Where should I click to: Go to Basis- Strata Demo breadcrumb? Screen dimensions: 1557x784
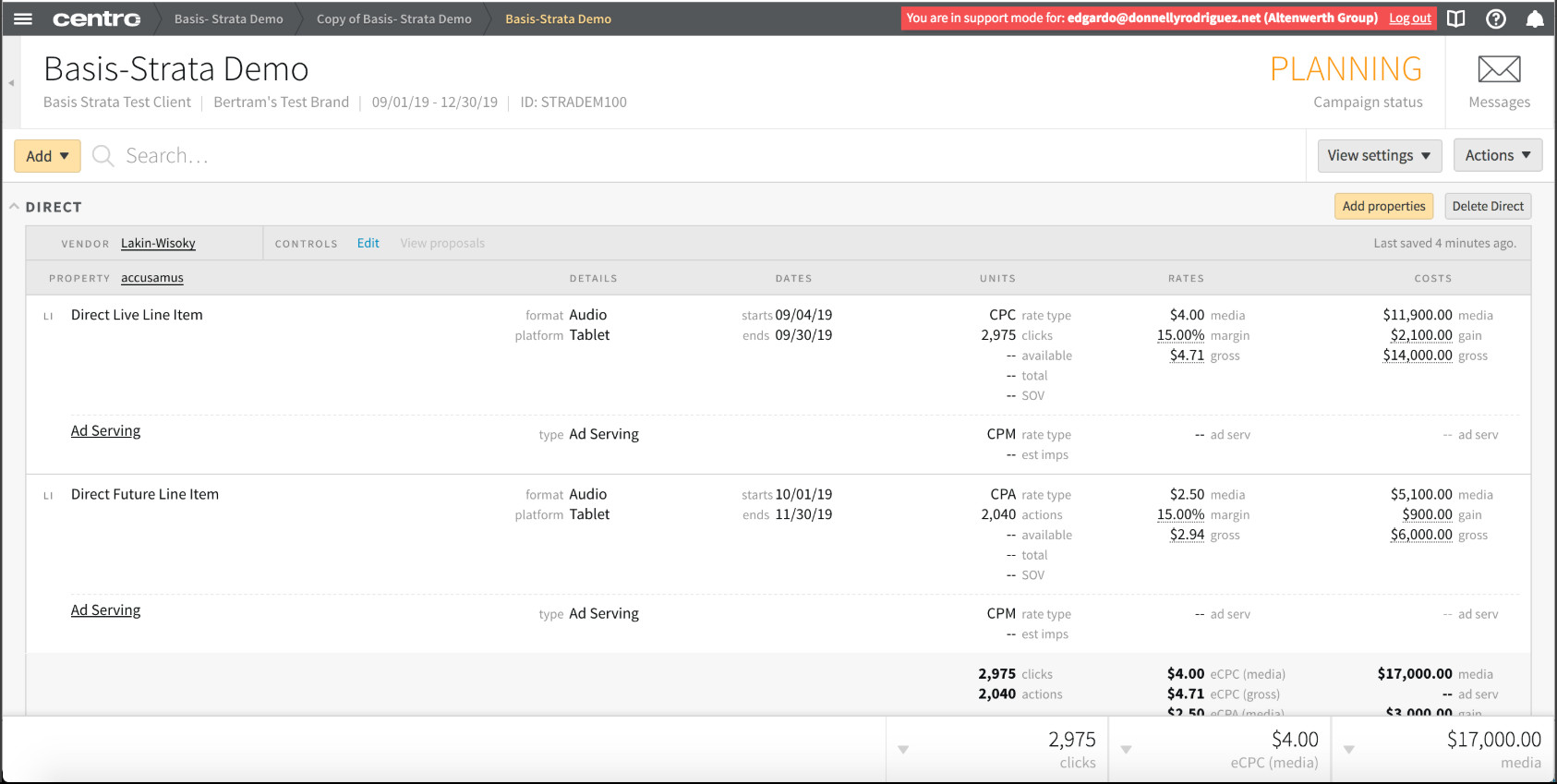229,18
